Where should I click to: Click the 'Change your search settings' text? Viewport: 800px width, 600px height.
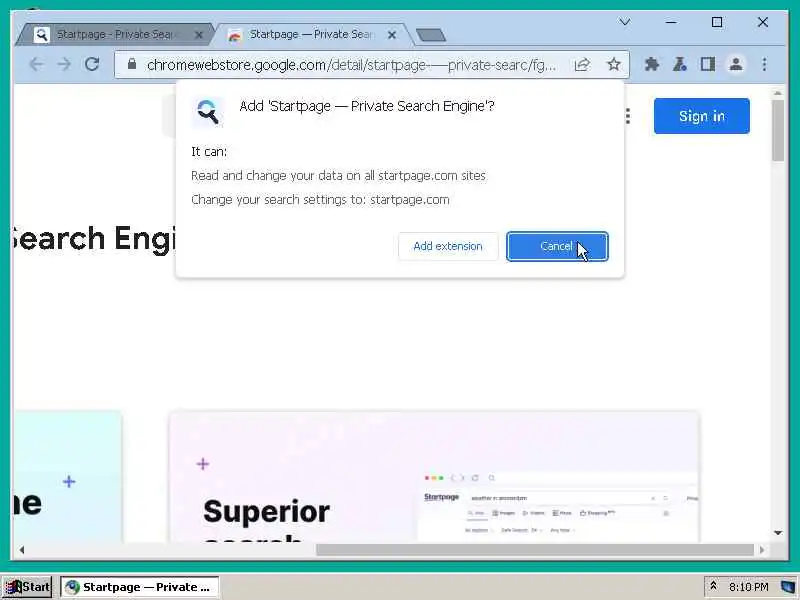[320, 199]
